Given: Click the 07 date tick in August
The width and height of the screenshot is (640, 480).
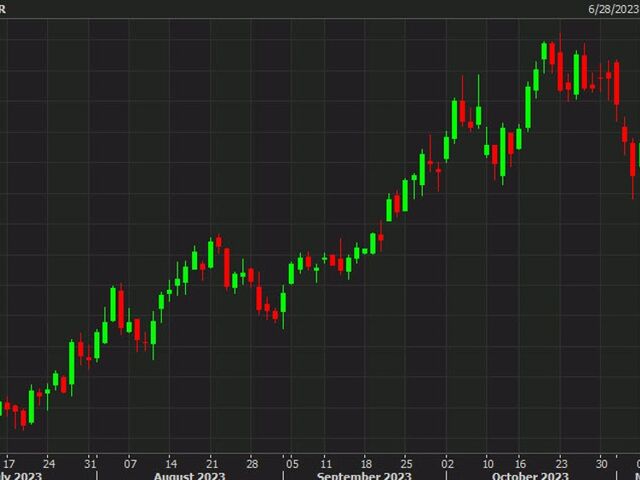Looking at the screenshot, I should 130,463.
